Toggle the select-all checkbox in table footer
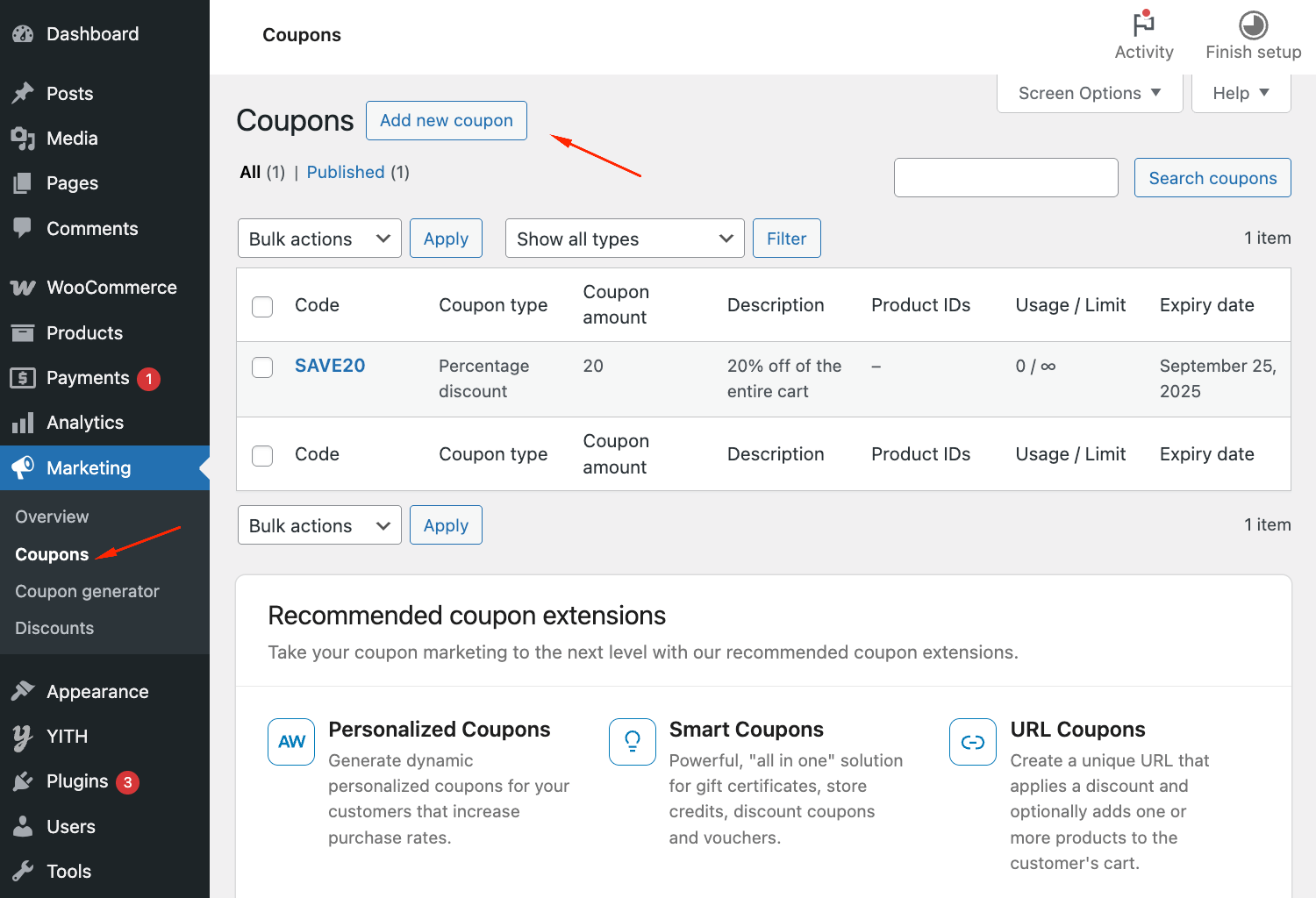This screenshot has width=1316, height=898. [262, 455]
